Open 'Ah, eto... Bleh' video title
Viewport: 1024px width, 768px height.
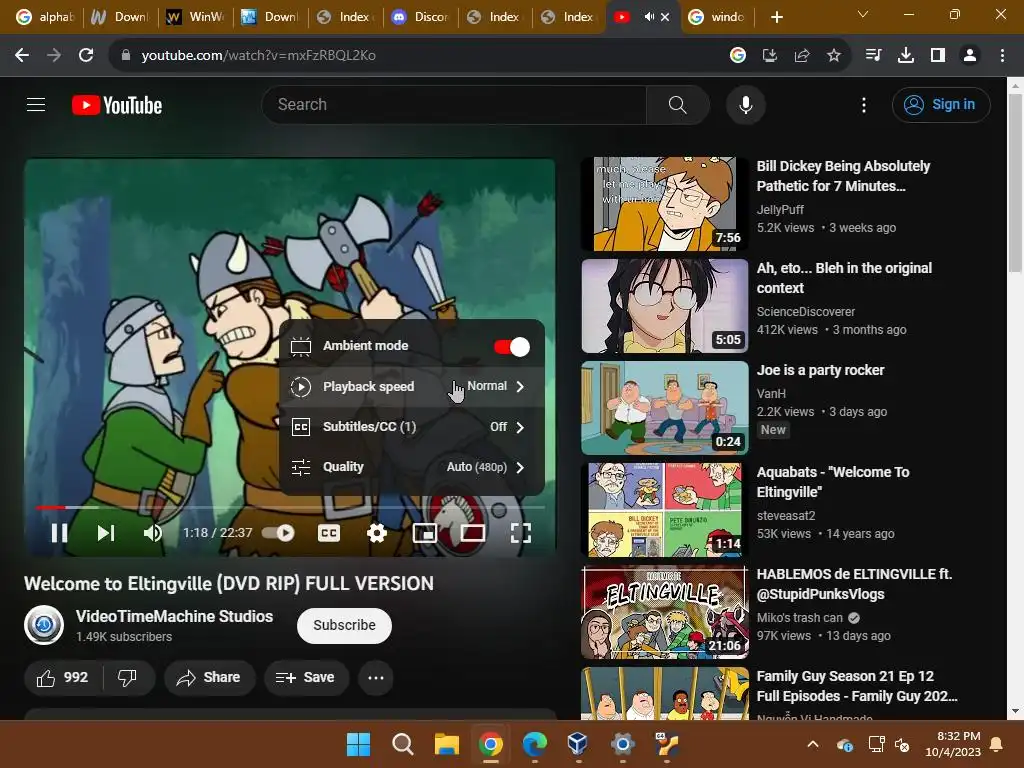[x=844, y=278]
